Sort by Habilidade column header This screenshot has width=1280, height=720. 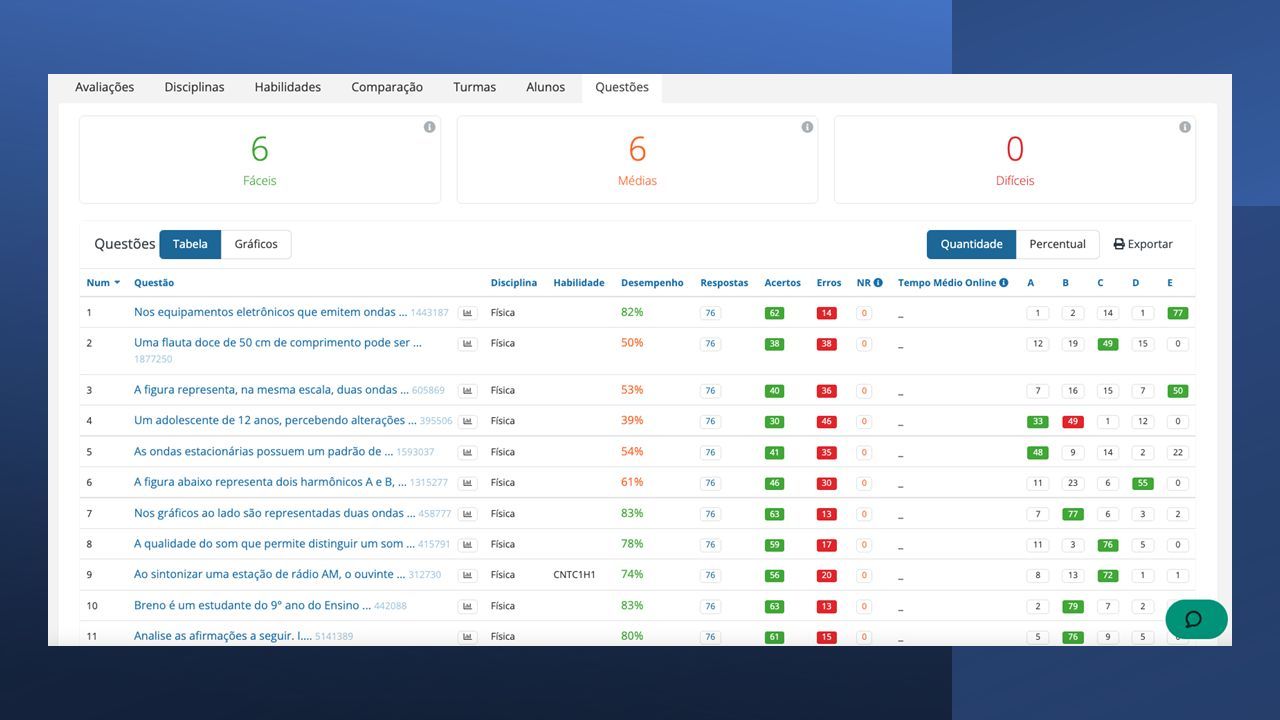pyautogui.click(x=579, y=283)
